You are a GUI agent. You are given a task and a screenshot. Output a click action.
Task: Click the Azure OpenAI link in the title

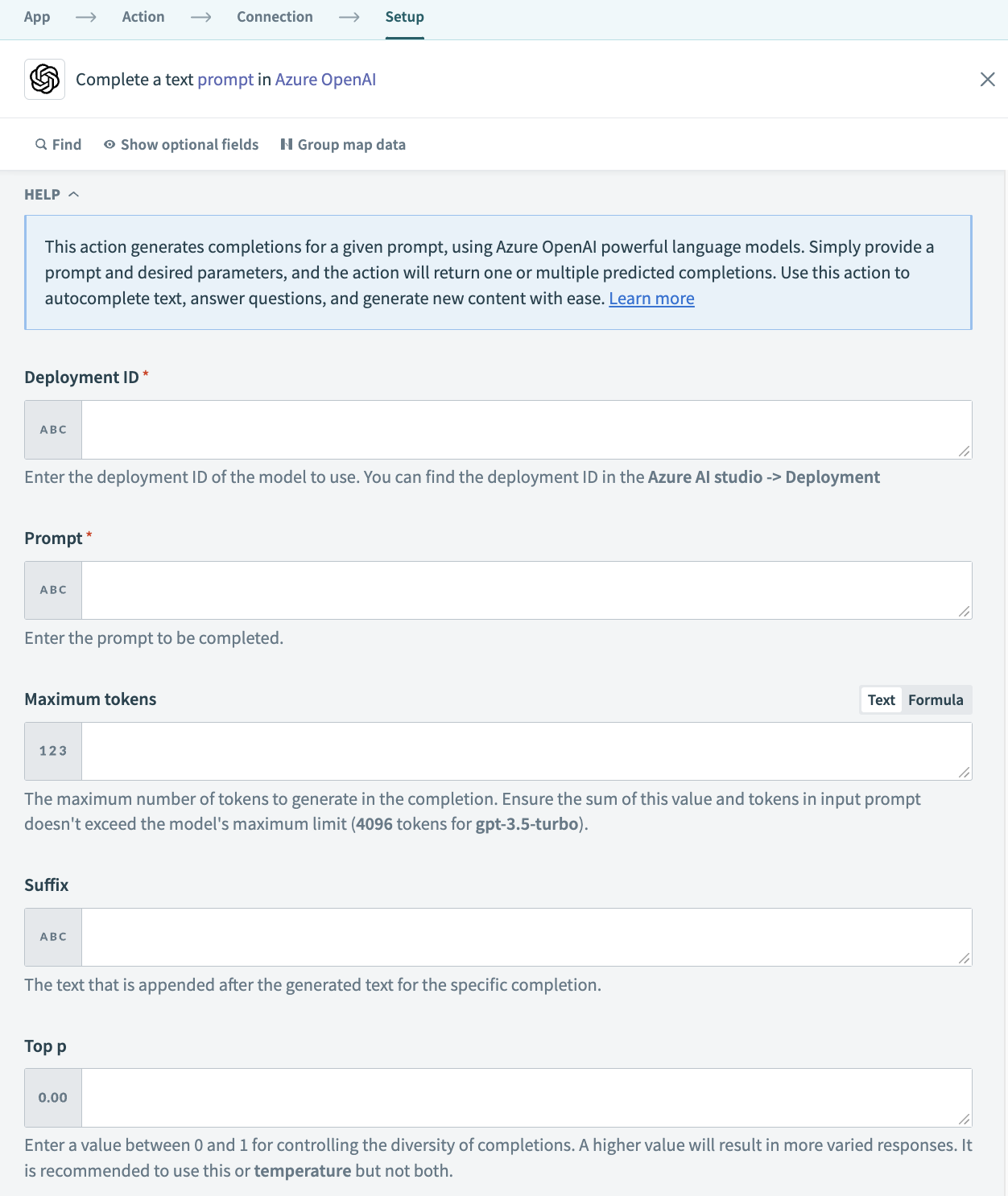(325, 79)
